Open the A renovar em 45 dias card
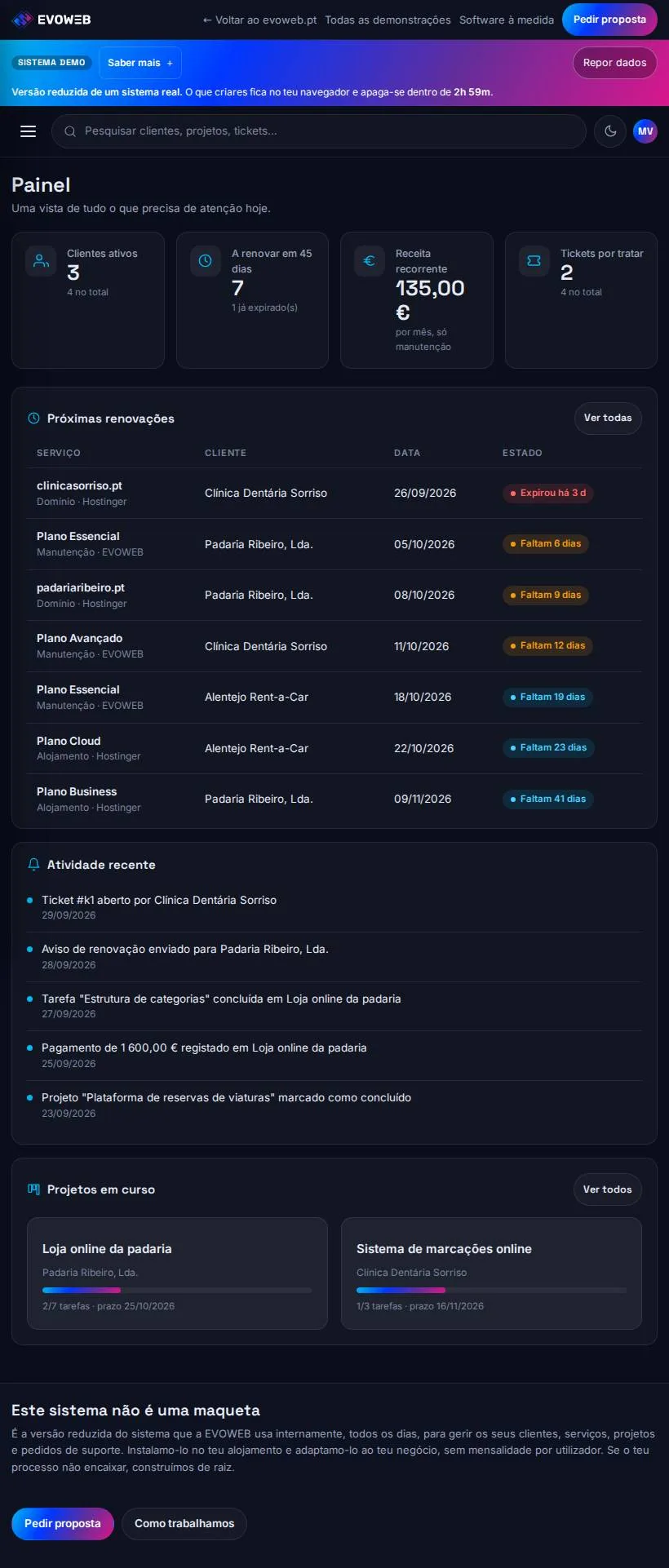This screenshot has height=1568, width=669. (x=252, y=300)
